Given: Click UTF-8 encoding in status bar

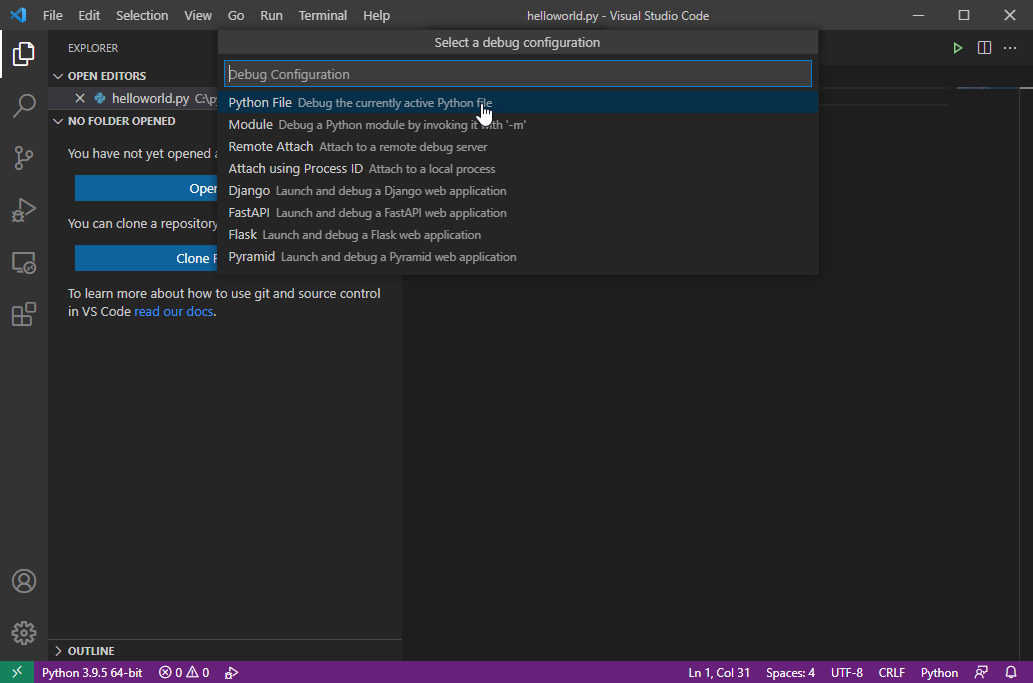Looking at the screenshot, I should [x=847, y=672].
